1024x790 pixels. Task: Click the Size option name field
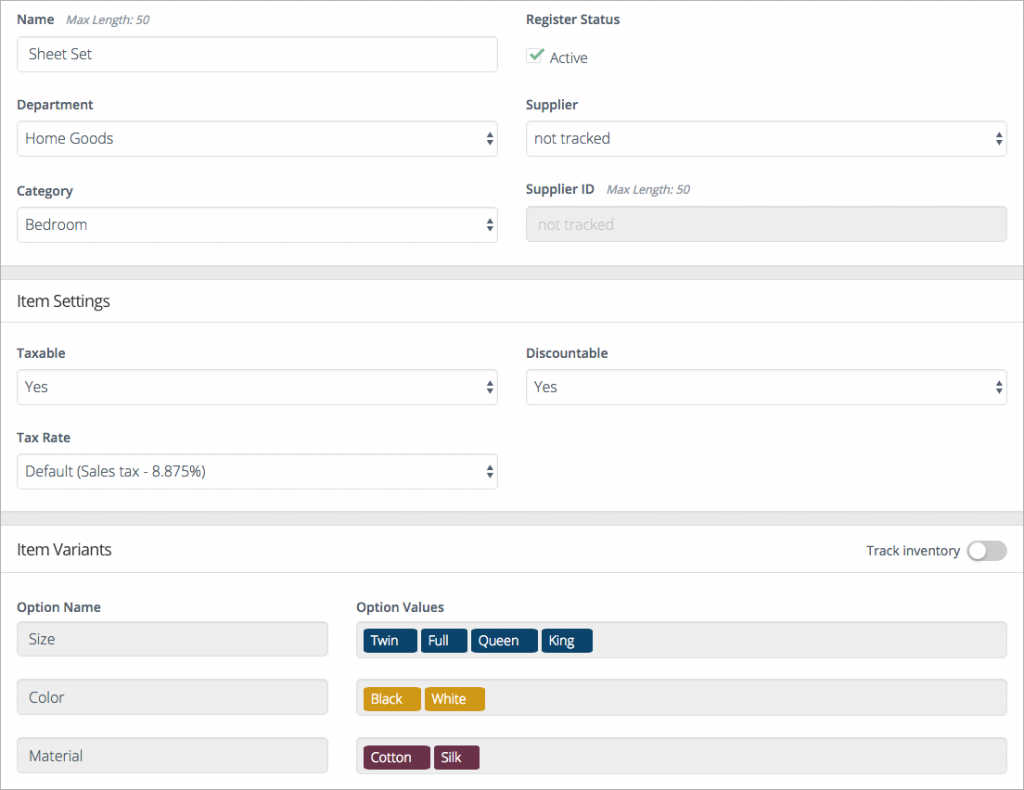click(172, 639)
